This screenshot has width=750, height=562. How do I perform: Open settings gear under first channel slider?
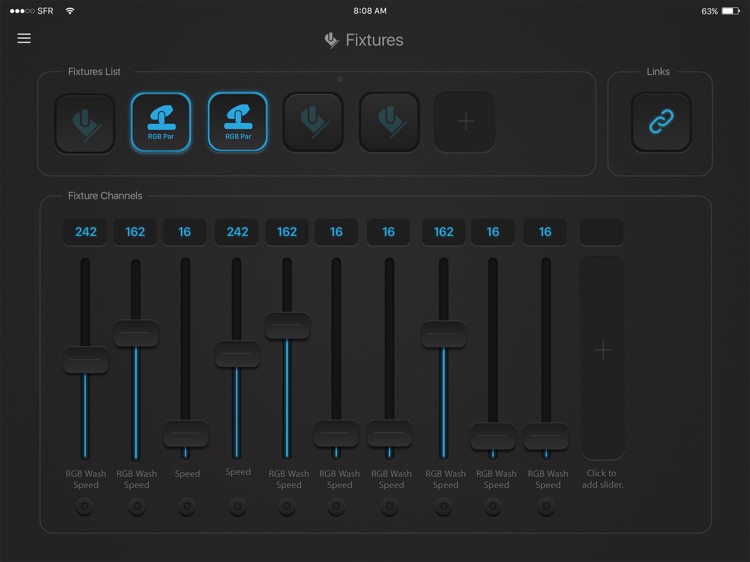tap(85, 506)
